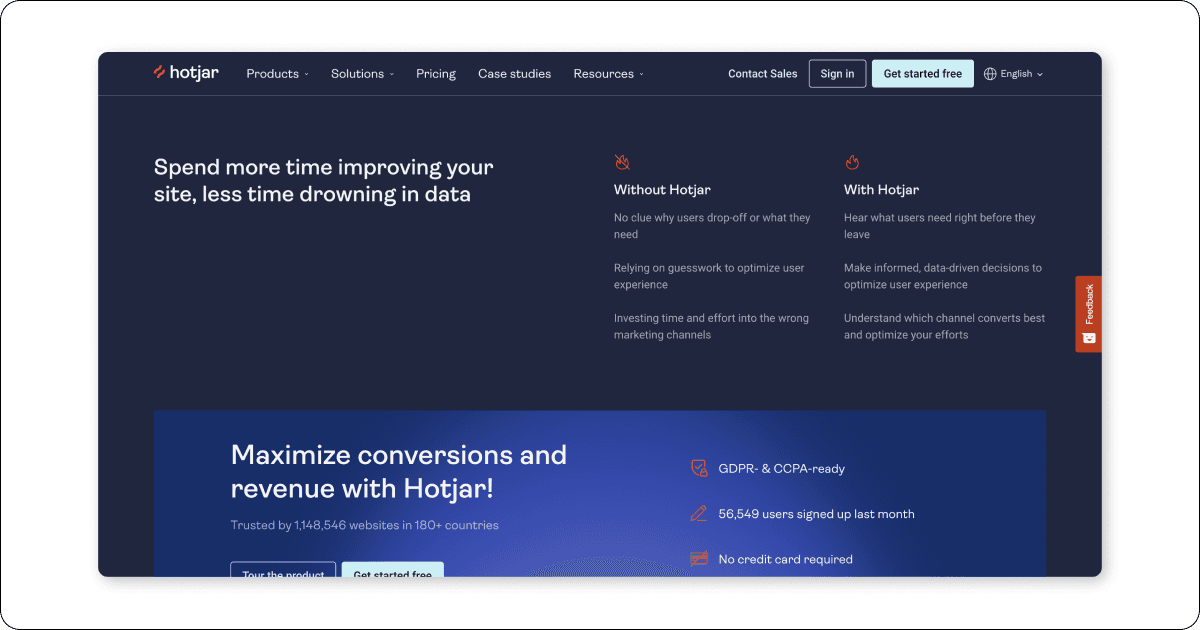This screenshot has height=630, width=1200.
Task: Click the crossed-out flame icon above Without Hotjar
Action: click(x=622, y=162)
